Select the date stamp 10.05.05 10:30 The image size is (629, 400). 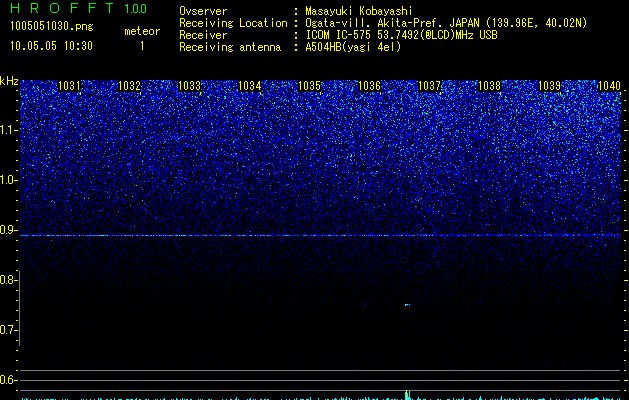click(x=51, y=46)
